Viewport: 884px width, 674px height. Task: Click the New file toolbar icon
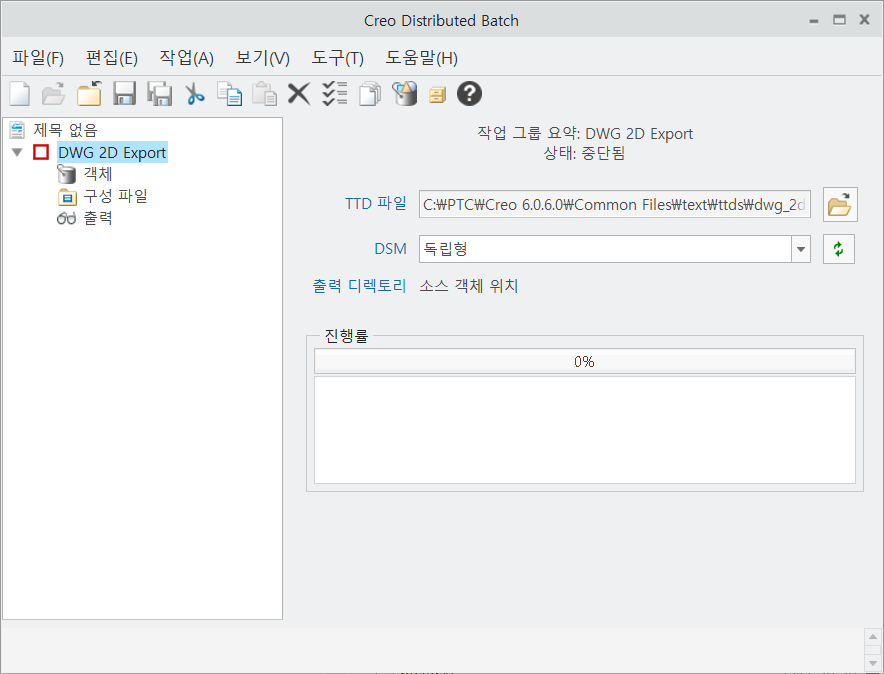20,94
